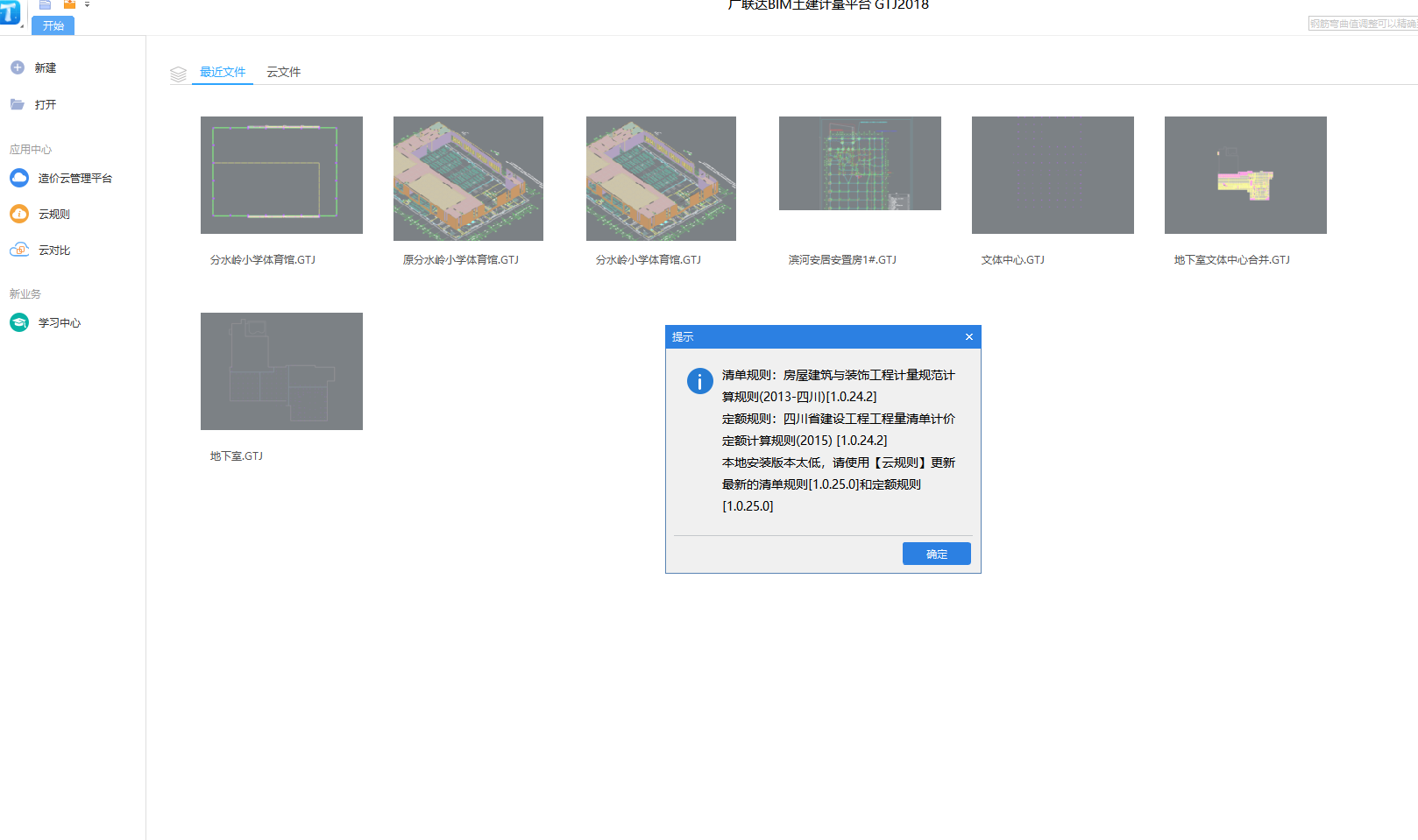Click the 打开 label in sidebar
The width and height of the screenshot is (1418, 840).
pos(46,104)
